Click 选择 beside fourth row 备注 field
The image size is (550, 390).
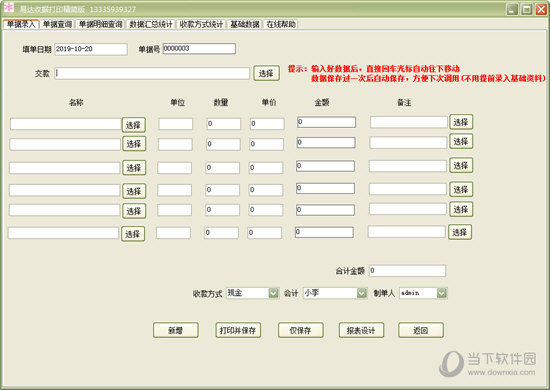click(x=461, y=189)
